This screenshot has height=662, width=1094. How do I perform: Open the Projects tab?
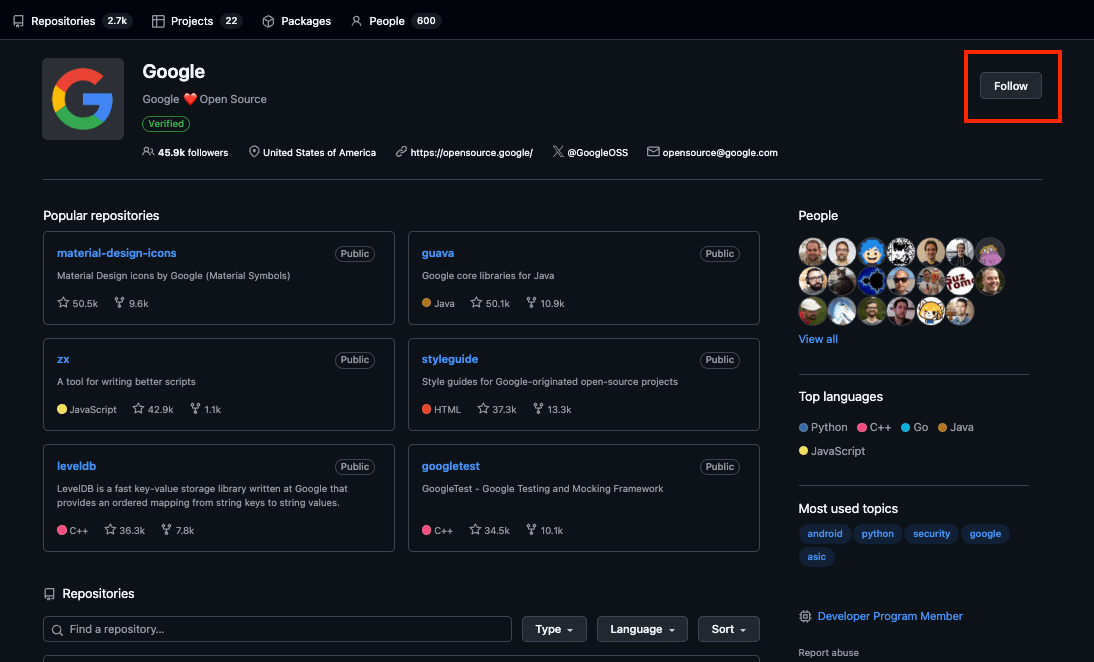[197, 21]
